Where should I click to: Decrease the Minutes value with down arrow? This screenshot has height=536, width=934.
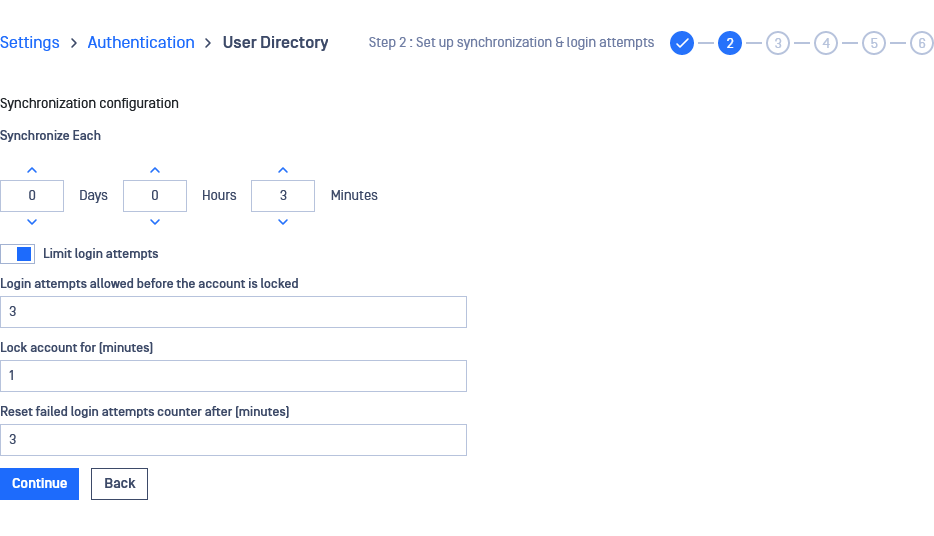click(283, 222)
